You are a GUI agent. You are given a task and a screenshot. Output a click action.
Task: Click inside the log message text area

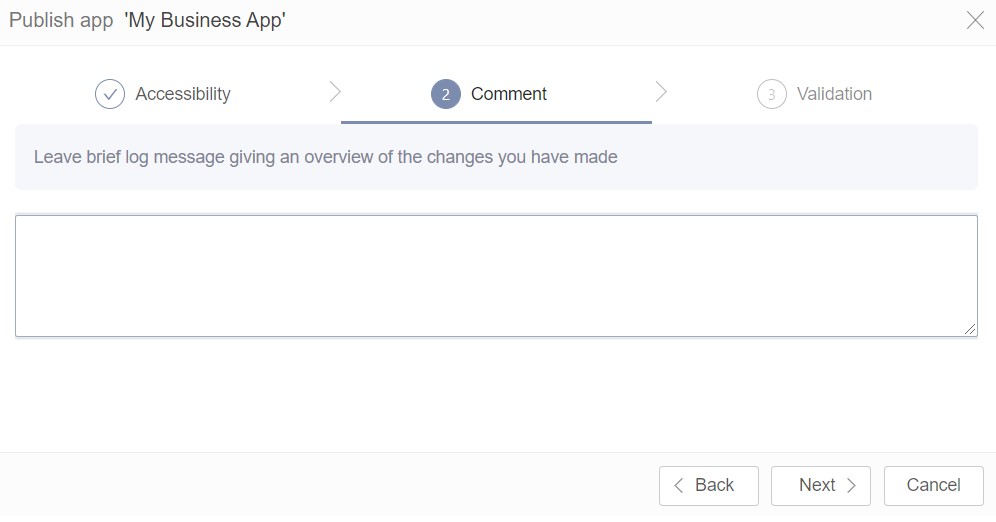(x=496, y=275)
